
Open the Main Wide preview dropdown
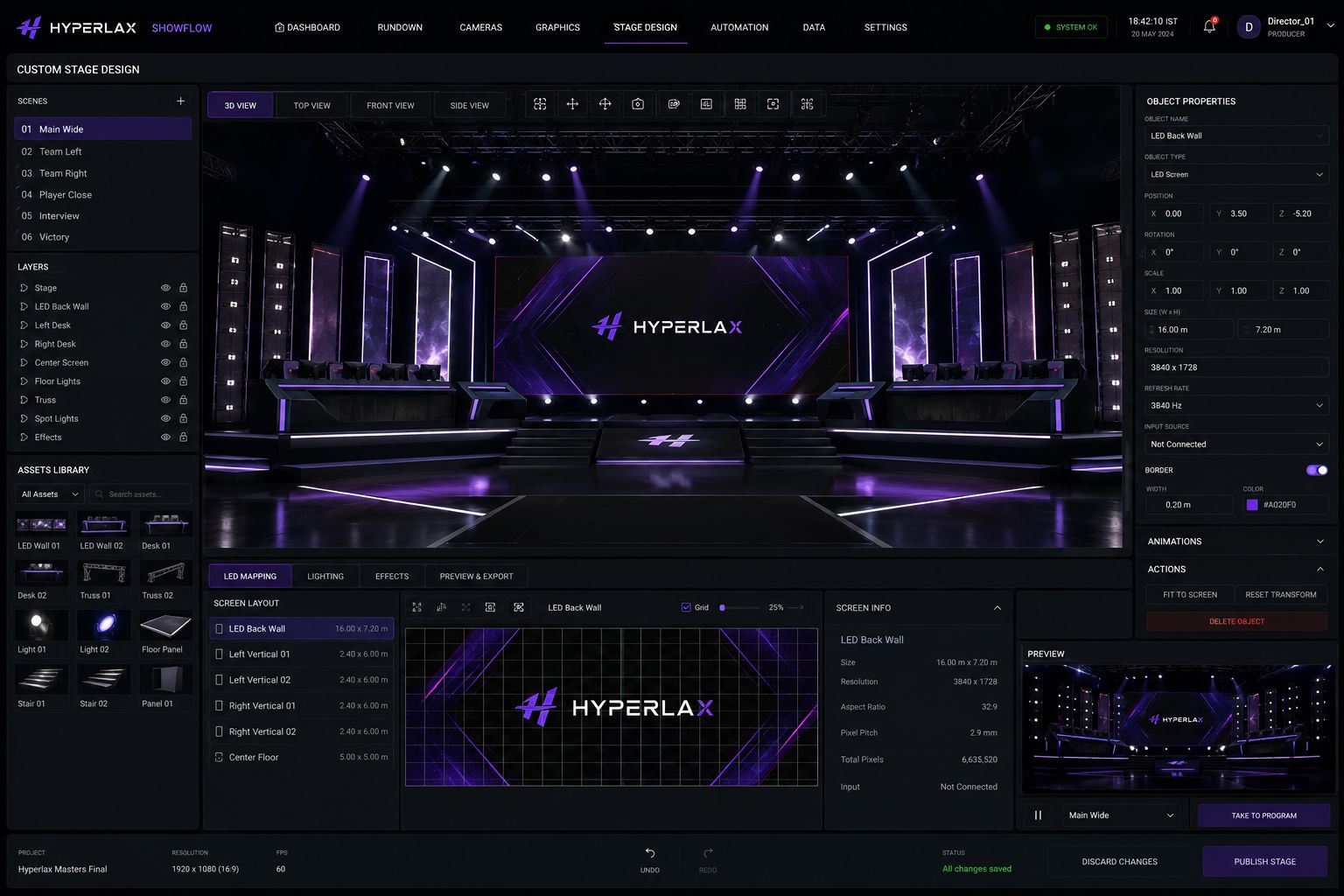point(1120,815)
